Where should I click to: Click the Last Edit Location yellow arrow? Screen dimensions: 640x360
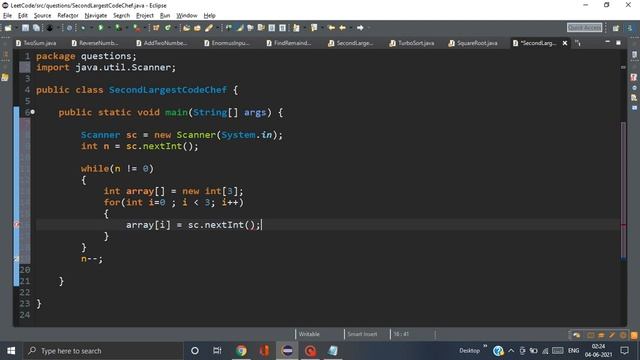coord(331,28)
